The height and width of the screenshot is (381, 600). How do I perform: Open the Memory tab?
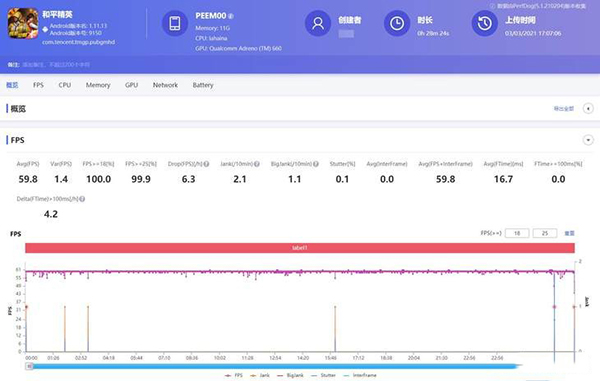tap(98, 85)
